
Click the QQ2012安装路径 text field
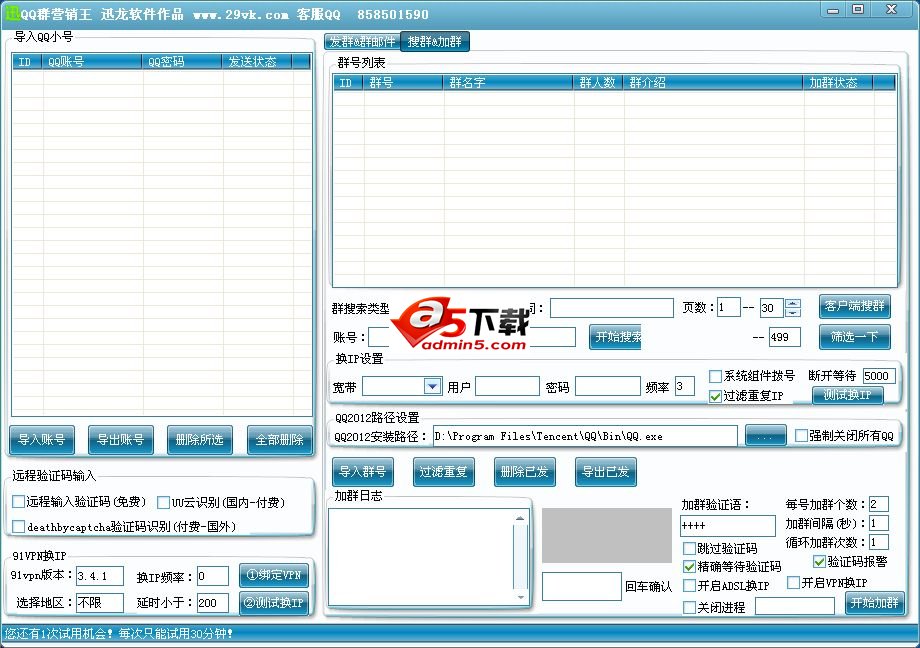pyautogui.click(x=585, y=436)
